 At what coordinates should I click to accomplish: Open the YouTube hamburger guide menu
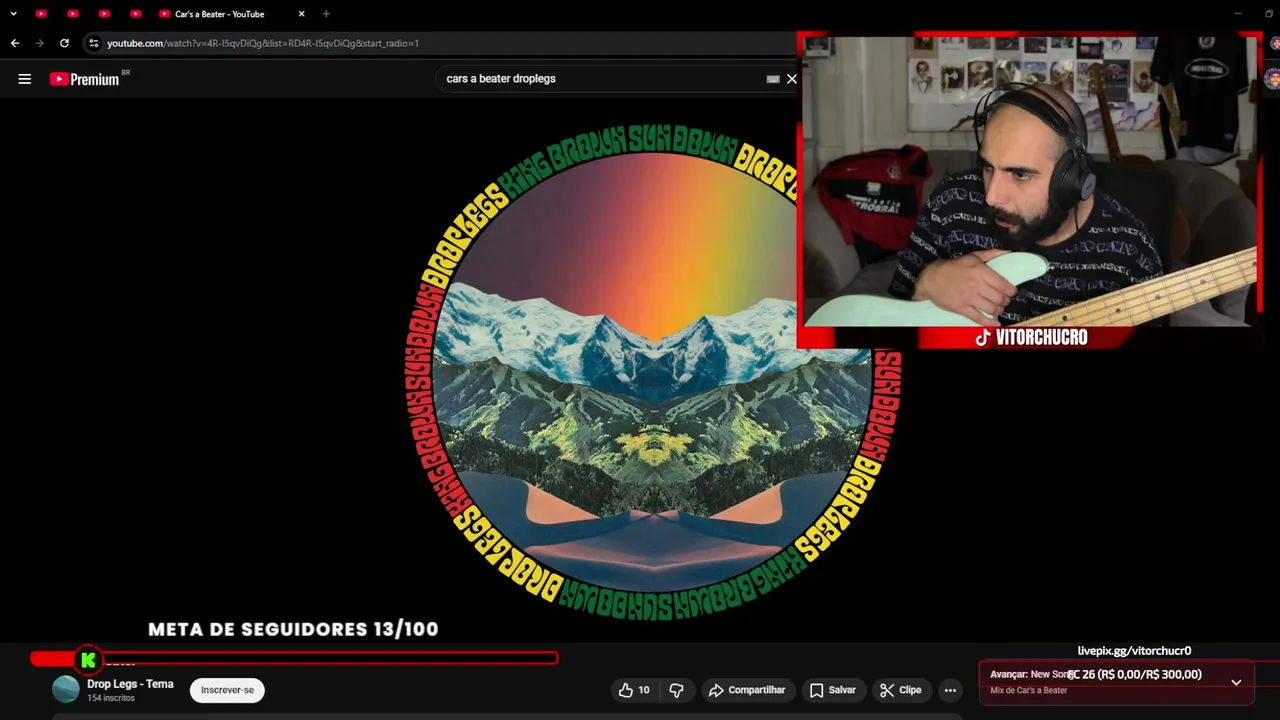pos(25,79)
